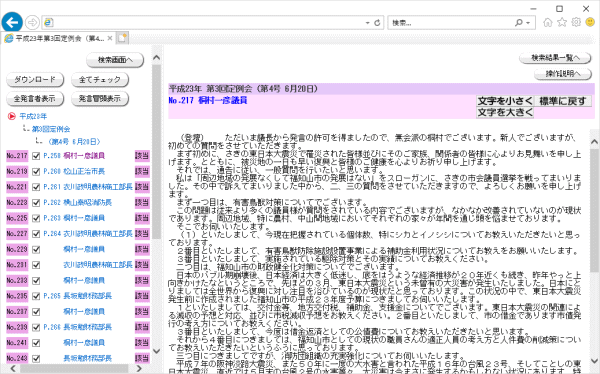The width and height of the screenshot is (600, 374).
Task: Click the IE page icon in the address bar
Action: [48, 23]
